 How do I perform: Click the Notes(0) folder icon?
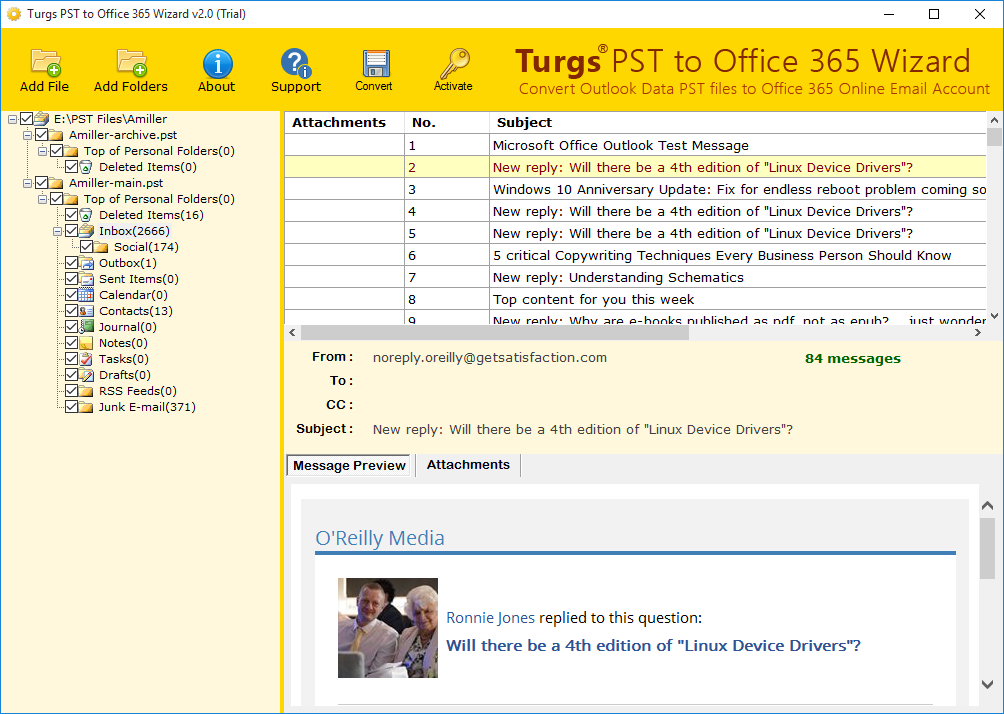(87, 343)
